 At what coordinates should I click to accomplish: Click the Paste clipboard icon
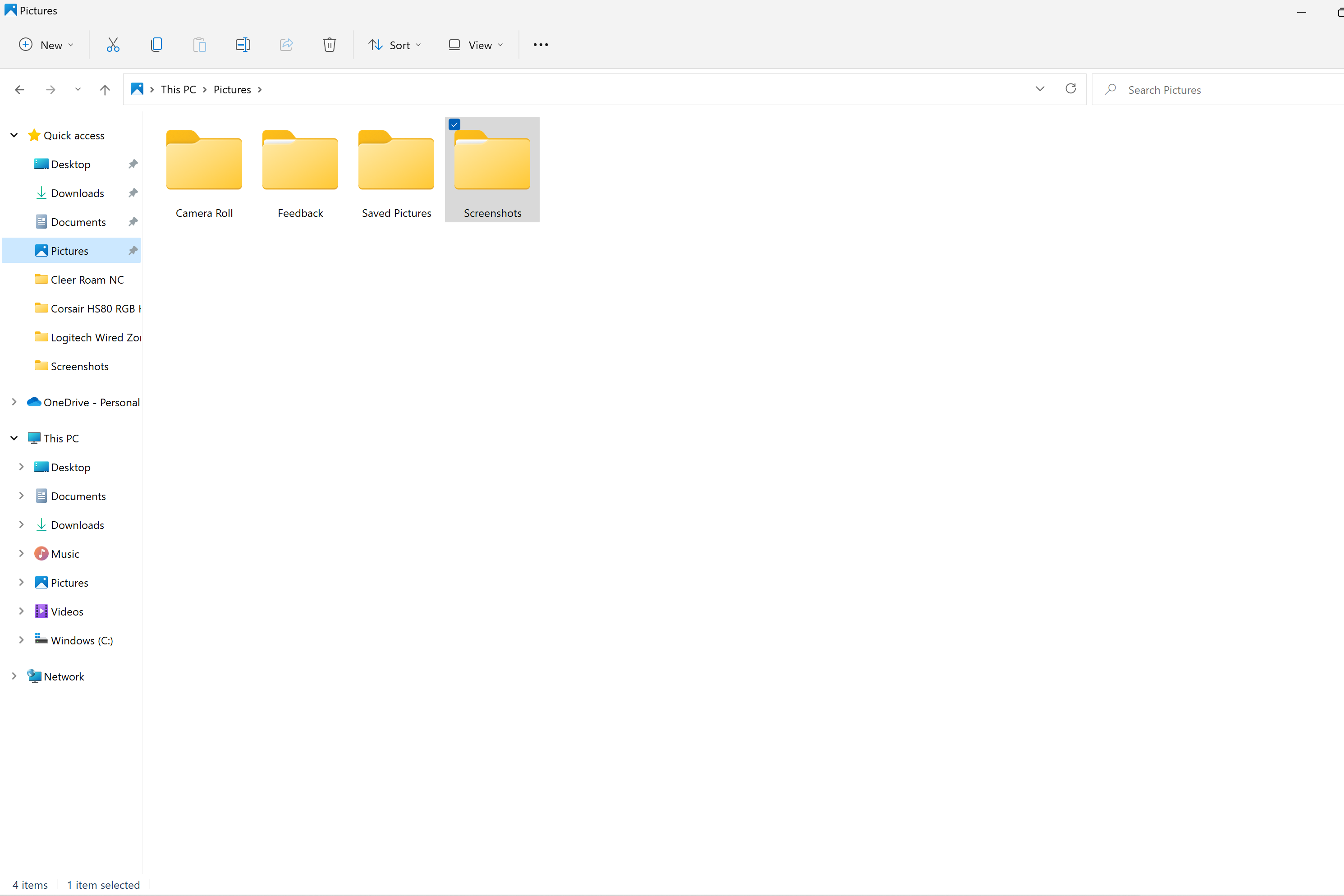click(x=199, y=45)
